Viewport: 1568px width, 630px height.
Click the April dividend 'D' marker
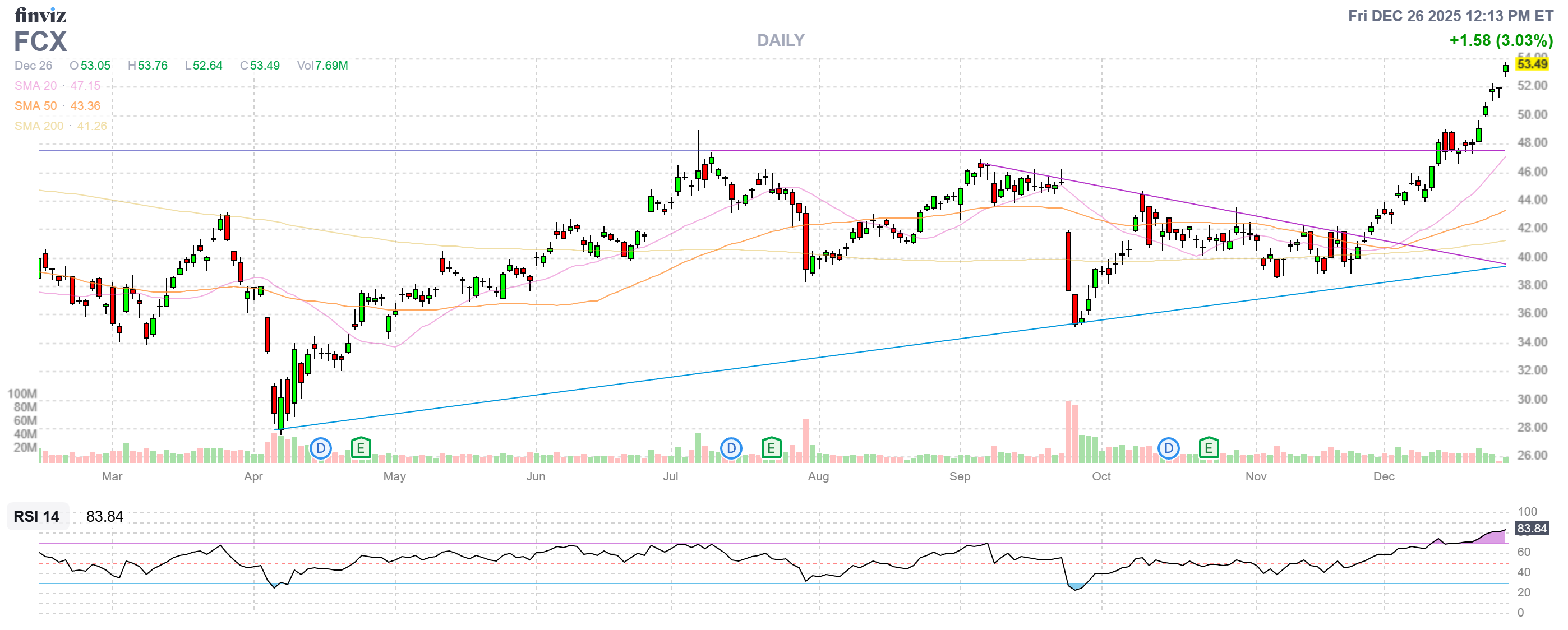click(x=320, y=449)
